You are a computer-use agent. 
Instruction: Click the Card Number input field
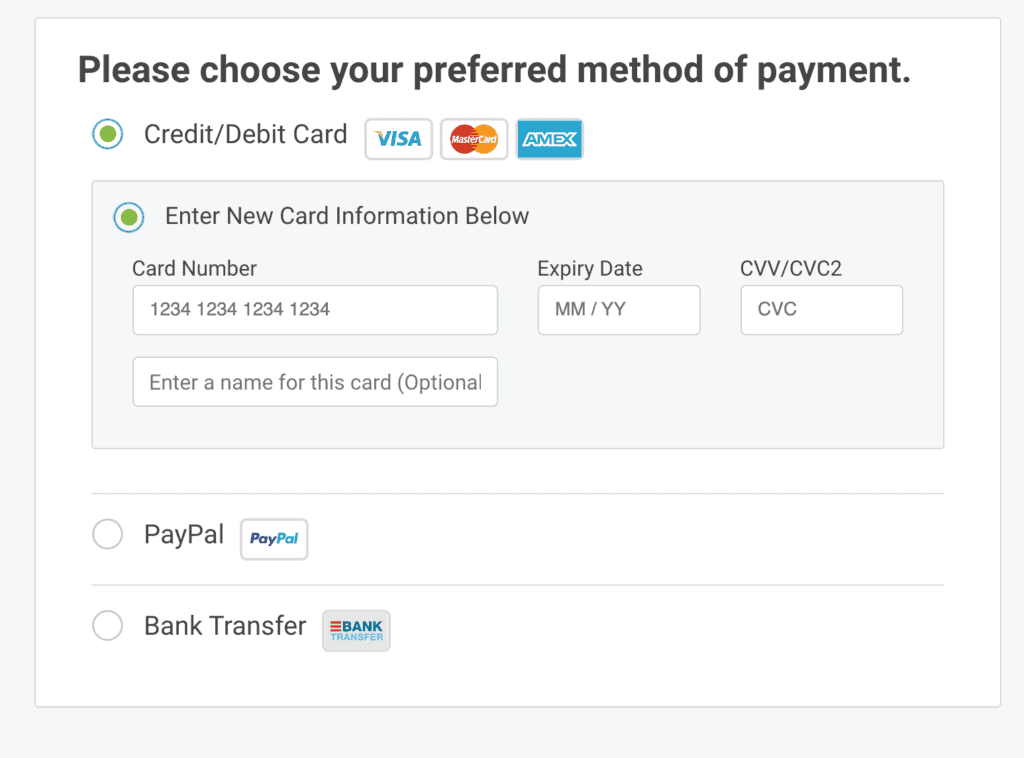click(x=315, y=310)
